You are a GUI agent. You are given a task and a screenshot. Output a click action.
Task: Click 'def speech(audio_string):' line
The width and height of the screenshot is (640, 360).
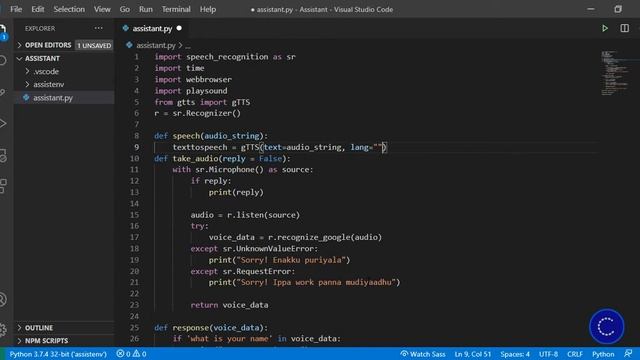click(x=211, y=136)
